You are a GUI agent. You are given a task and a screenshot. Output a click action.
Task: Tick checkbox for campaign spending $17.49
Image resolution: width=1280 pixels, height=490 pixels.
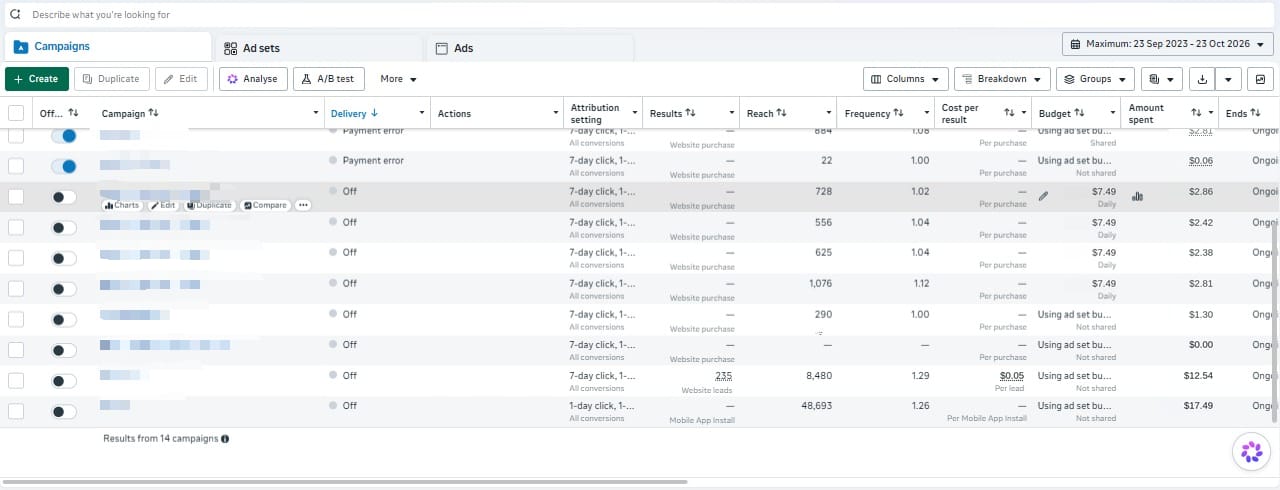[16, 411]
